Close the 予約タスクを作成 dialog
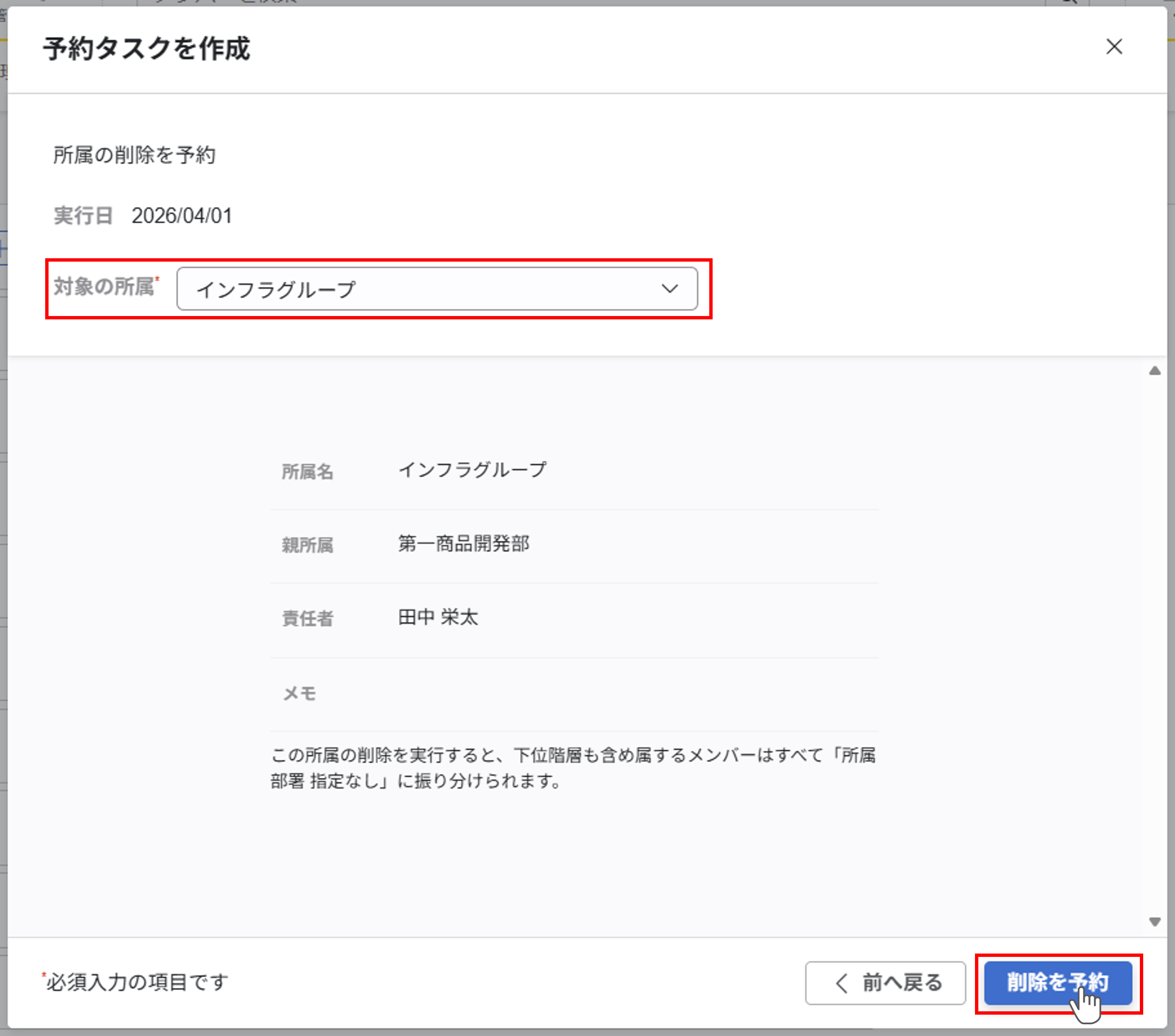The width and height of the screenshot is (1175, 1036). (1113, 47)
